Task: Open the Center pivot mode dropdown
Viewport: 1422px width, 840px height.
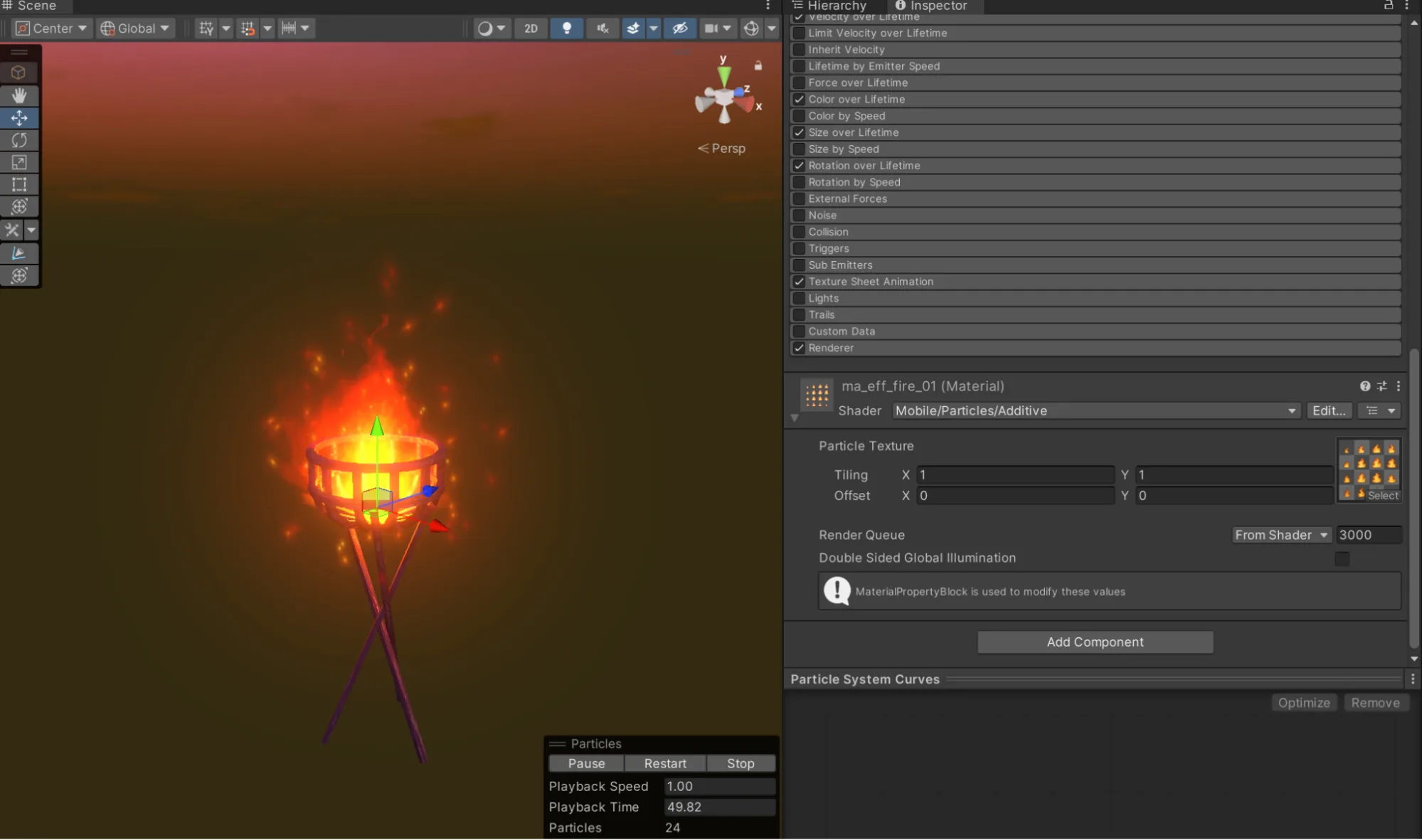Action: (x=52, y=28)
